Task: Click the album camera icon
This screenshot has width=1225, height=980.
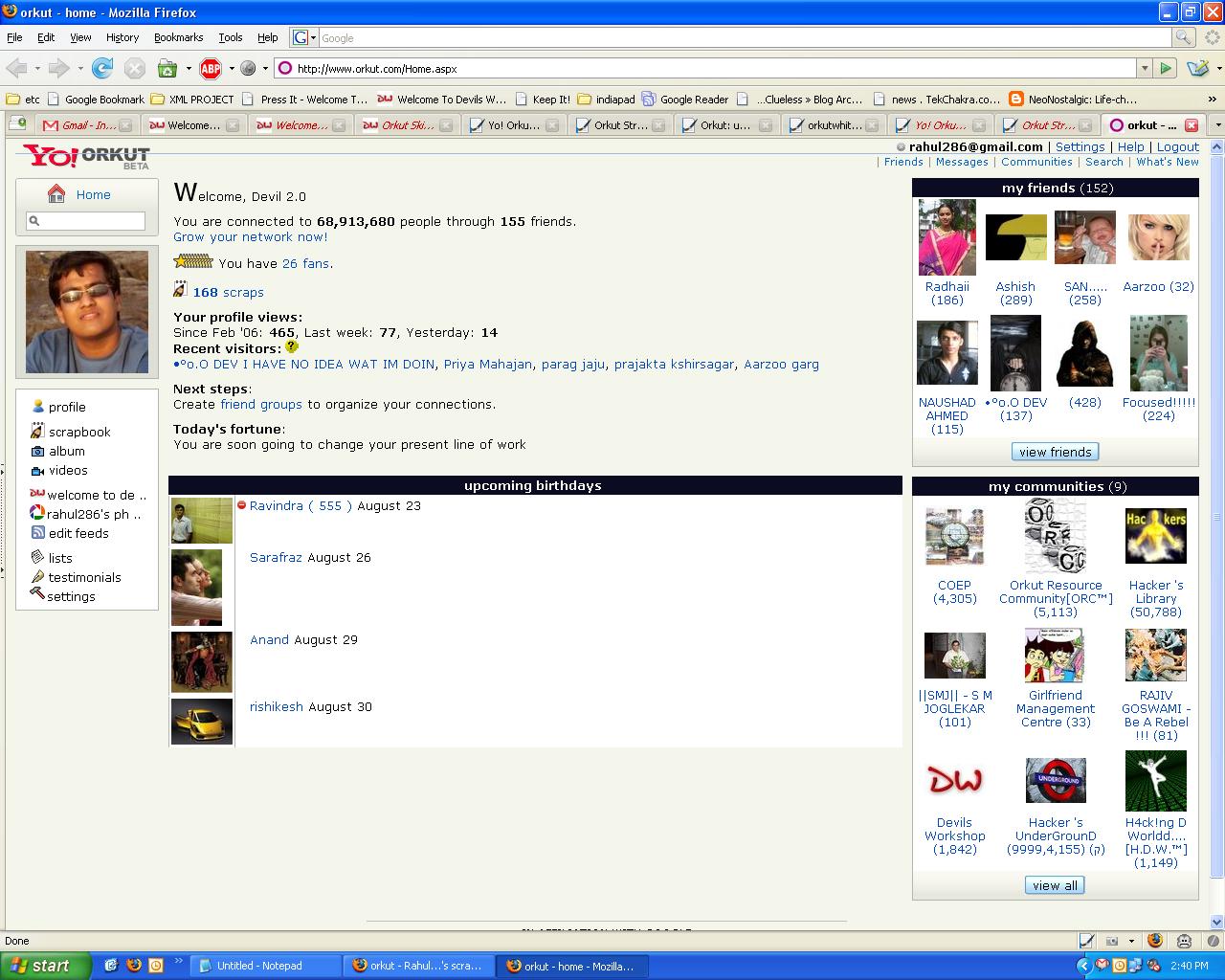Action: (x=37, y=451)
